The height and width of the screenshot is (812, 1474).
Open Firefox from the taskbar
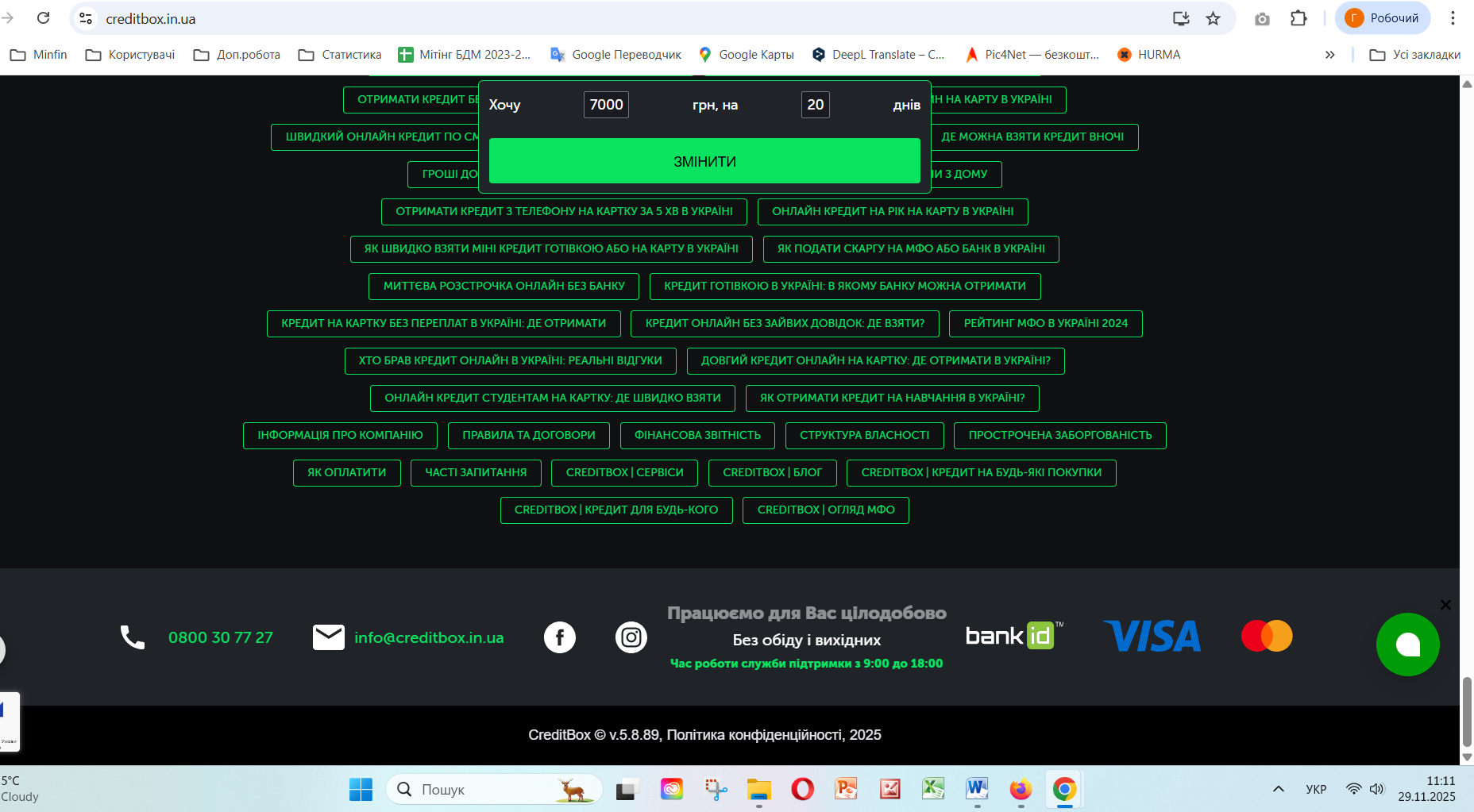click(x=1021, y=790)
